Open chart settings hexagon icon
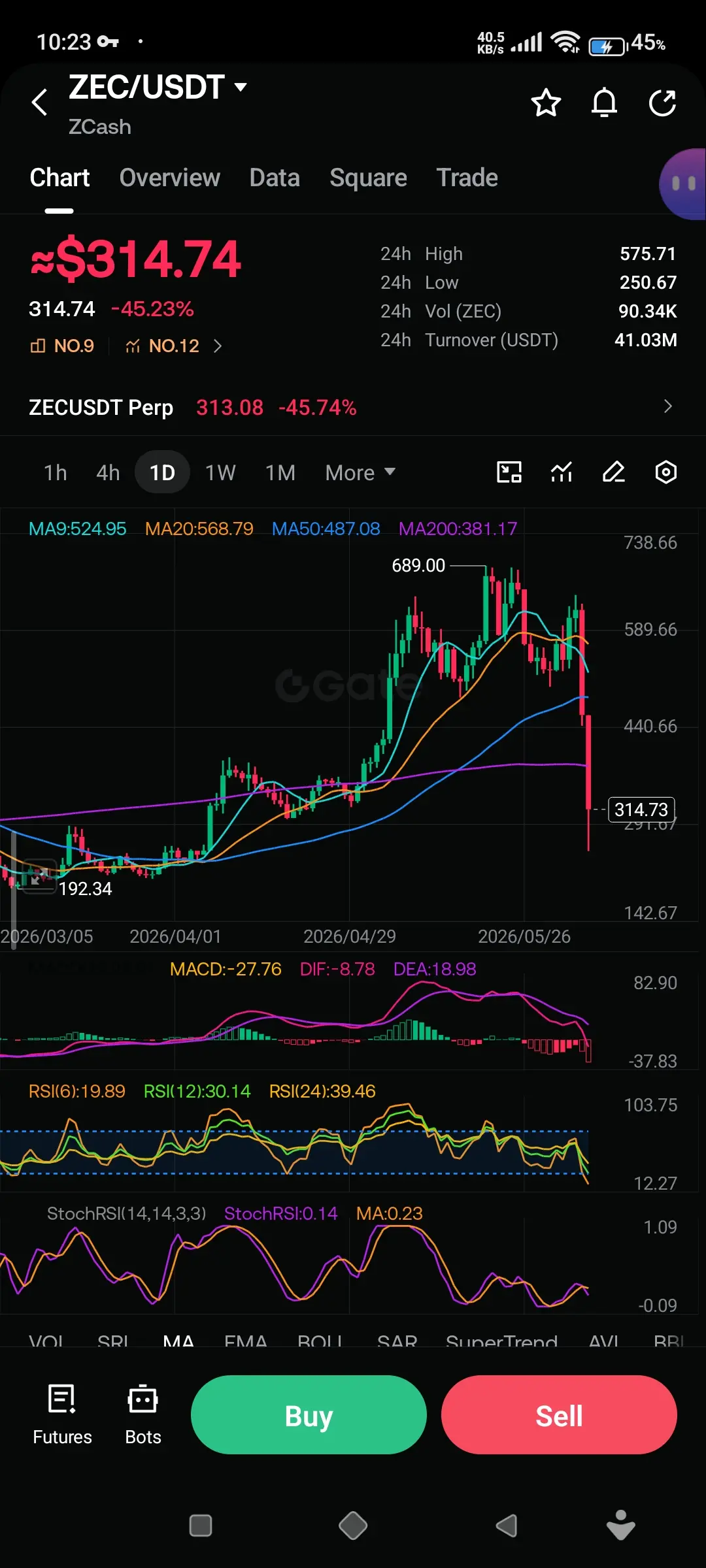This screenshot has width=706, height=1568. [x=665, y=472]
